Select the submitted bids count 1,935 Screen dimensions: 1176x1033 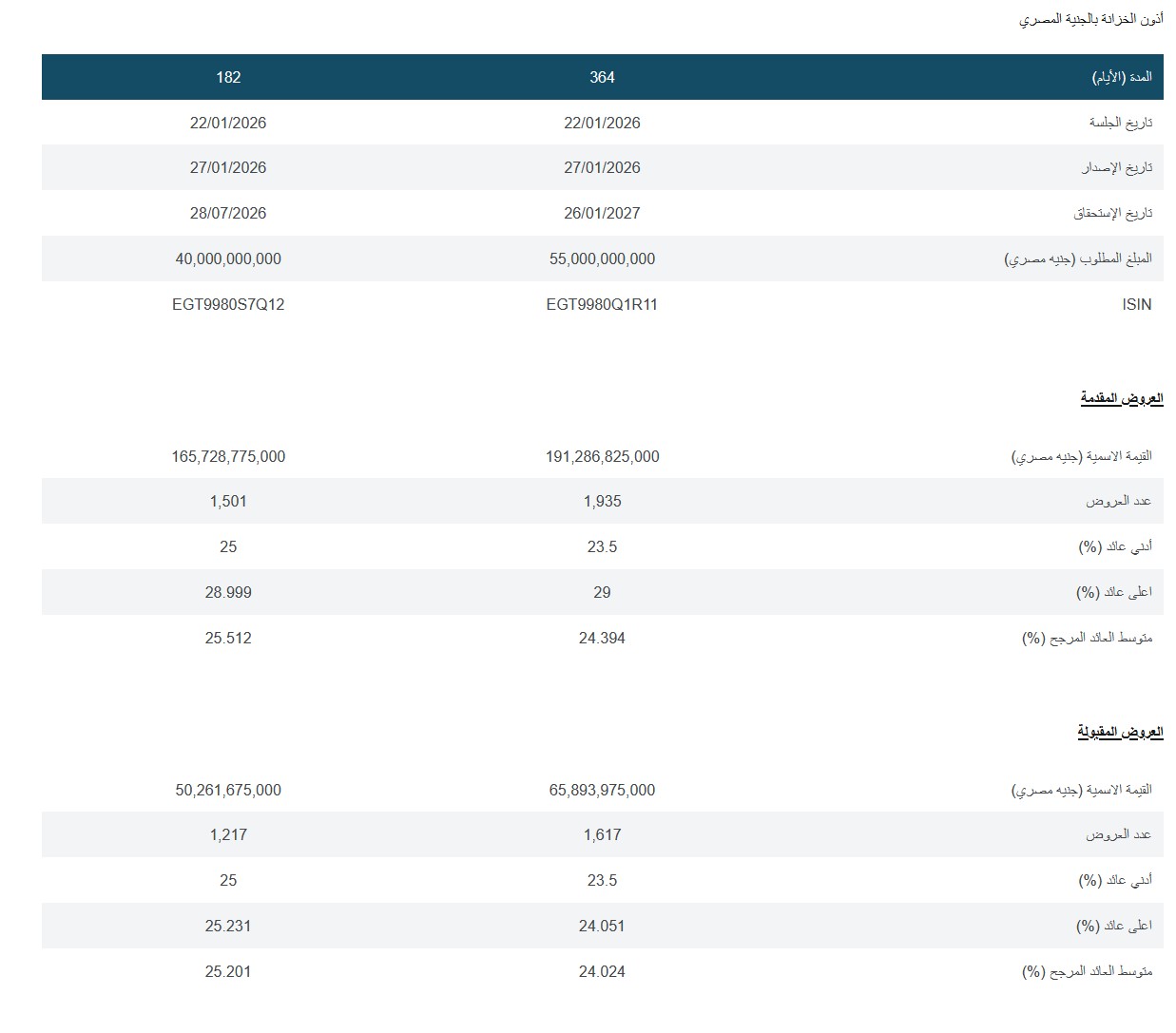tap(602, 501)
